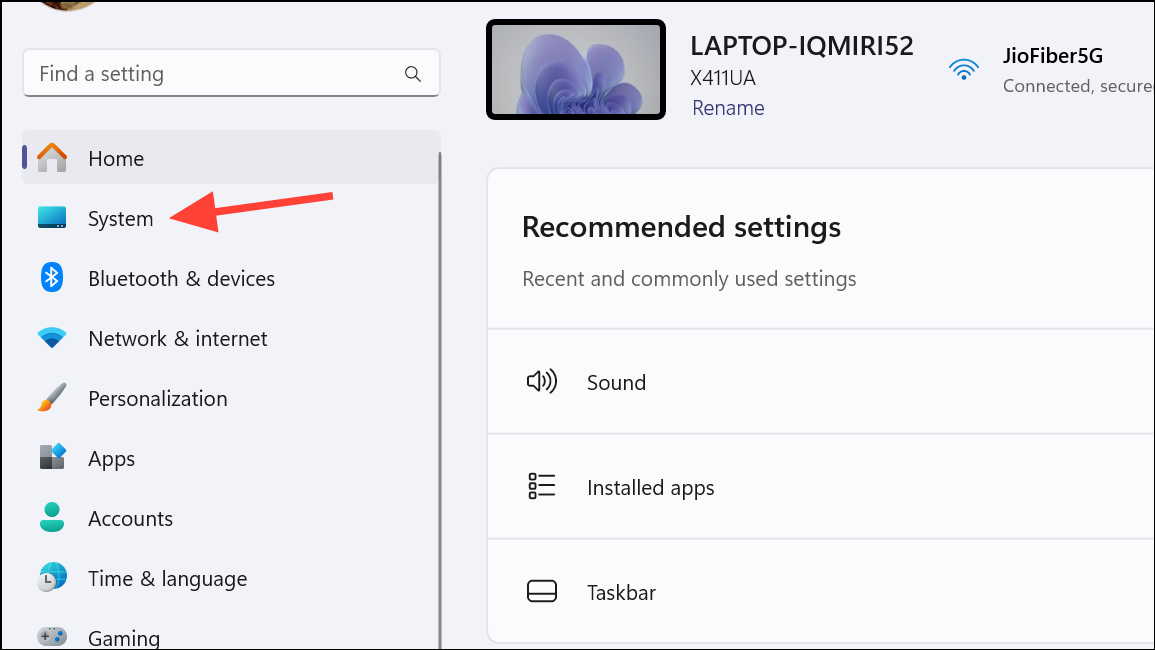Select the Personalization paintbrush icon
Screen dimensions: 1155x650
tap(51, 398)
